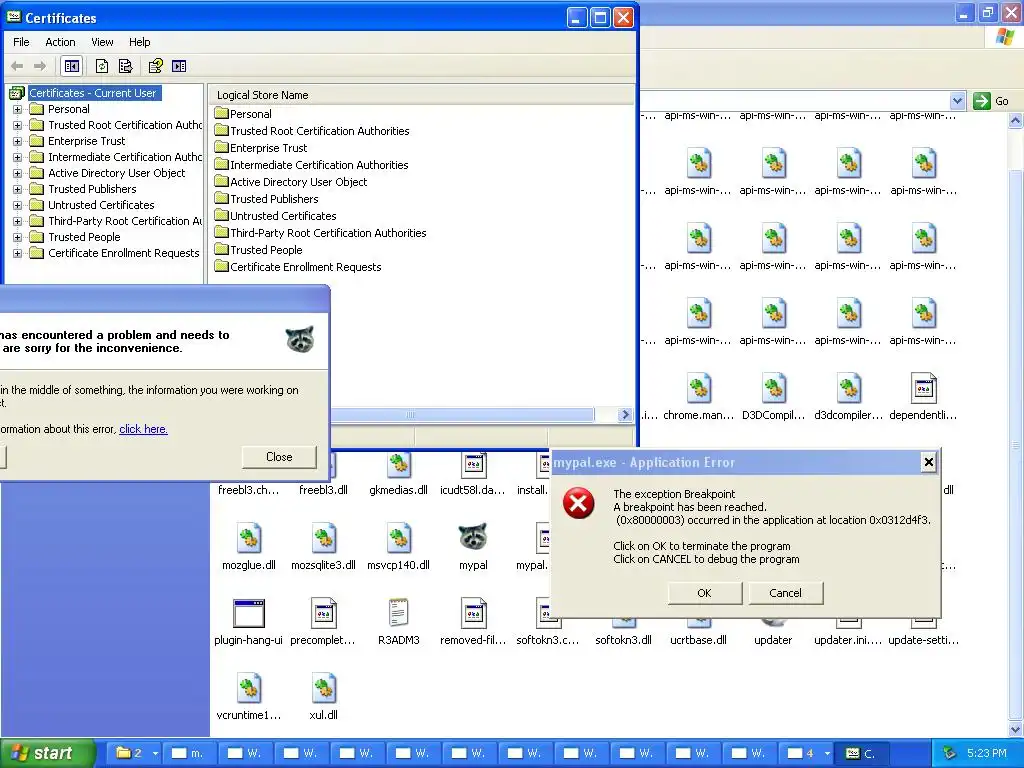Expand Intermediate Certification Authorities tree node
Screen dimensions: 1024x768
[x=18, y=157]
